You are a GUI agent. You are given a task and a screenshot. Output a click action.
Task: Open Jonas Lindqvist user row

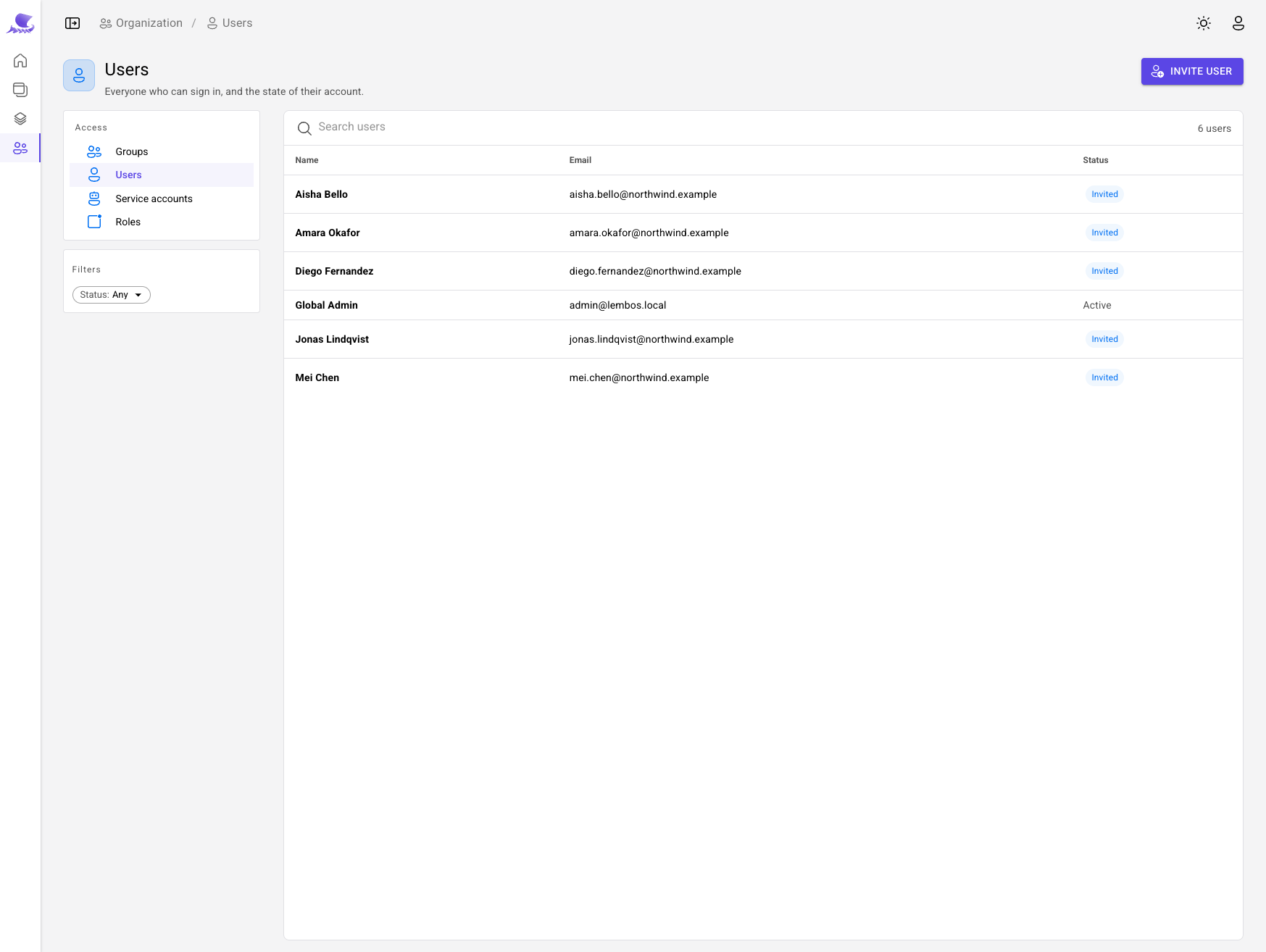point(763,339)
